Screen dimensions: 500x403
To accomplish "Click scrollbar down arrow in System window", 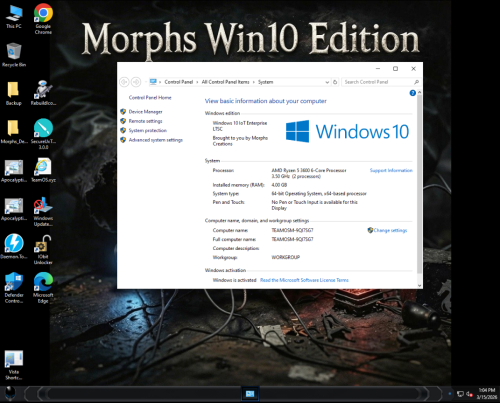I will click(x=419, y=286).
